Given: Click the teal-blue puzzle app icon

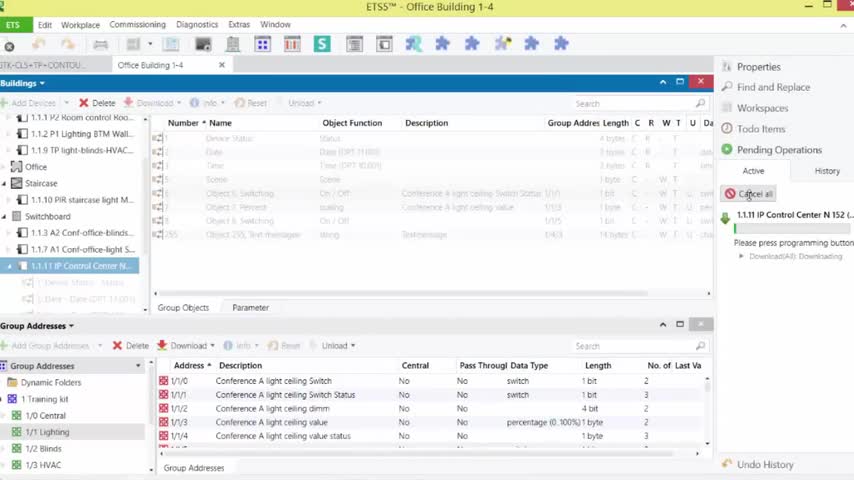Looking at the screenshot, I should [x=413, y=44].
